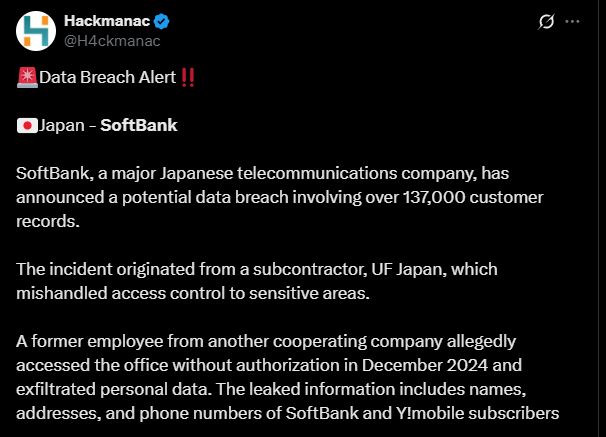606x437 pixels.
Task: Open the three-dot more options menu
Action: point(572,21)
